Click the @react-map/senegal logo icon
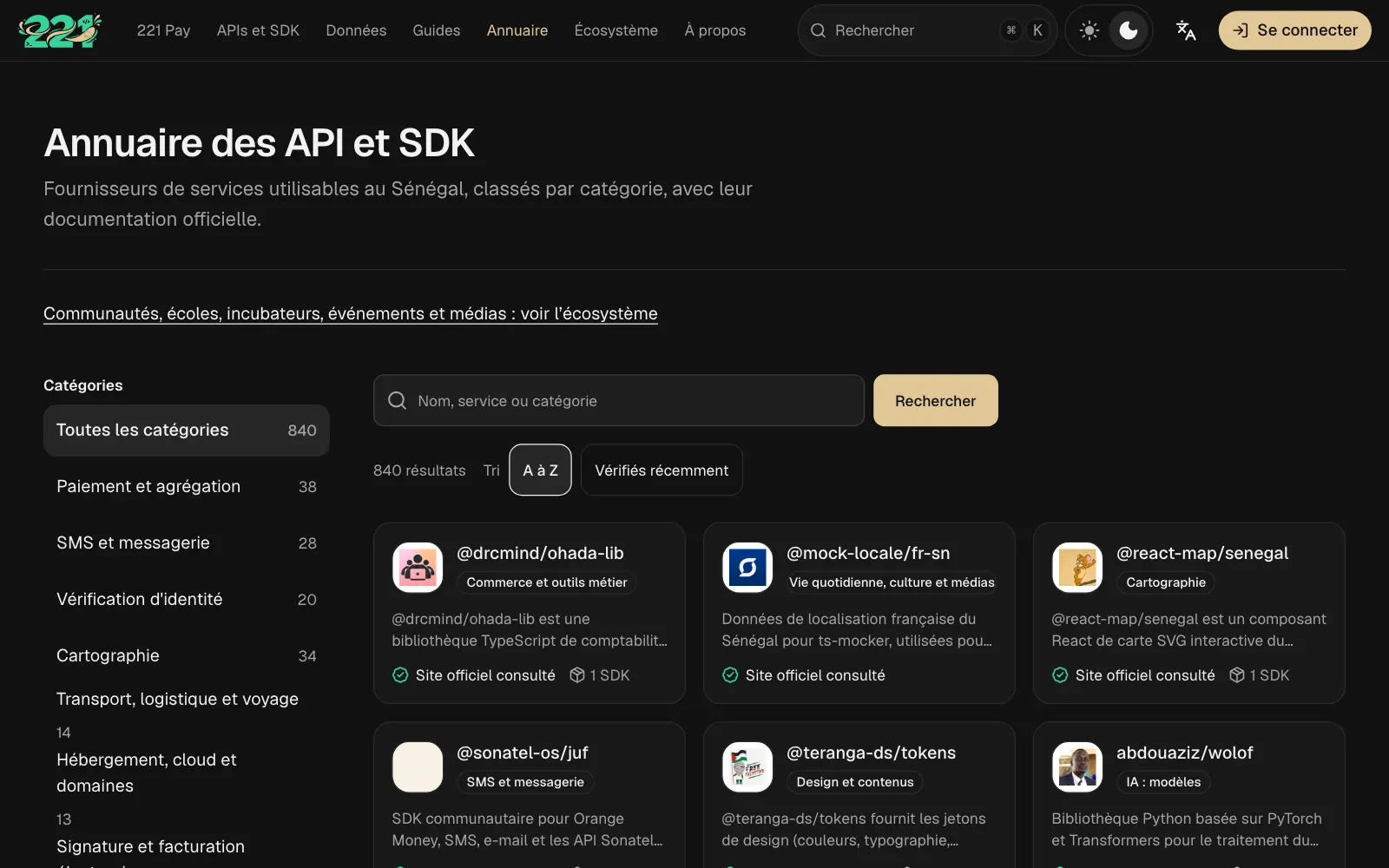 (x=1077, y=568)
